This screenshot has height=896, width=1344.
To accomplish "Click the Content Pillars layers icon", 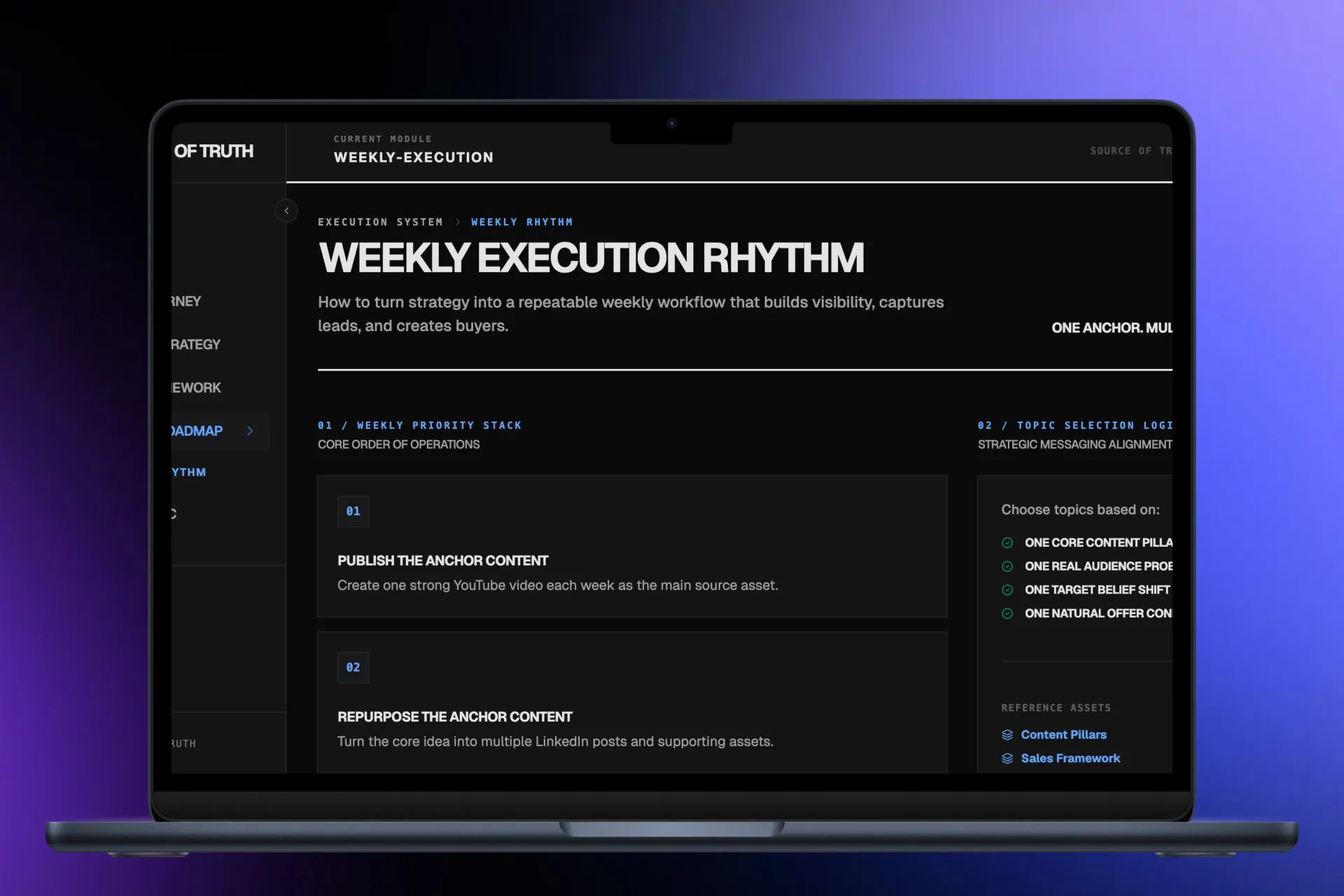I will click(1007, 734).
